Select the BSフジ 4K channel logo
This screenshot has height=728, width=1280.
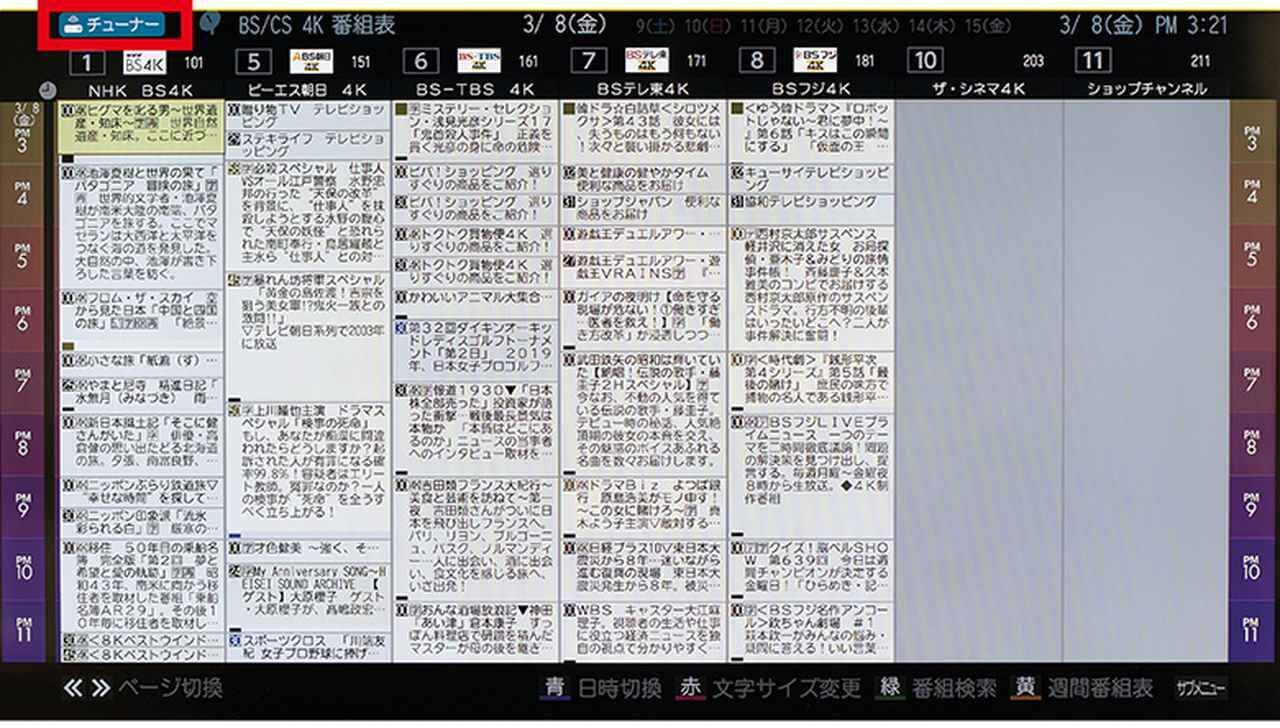click(814, 62)
